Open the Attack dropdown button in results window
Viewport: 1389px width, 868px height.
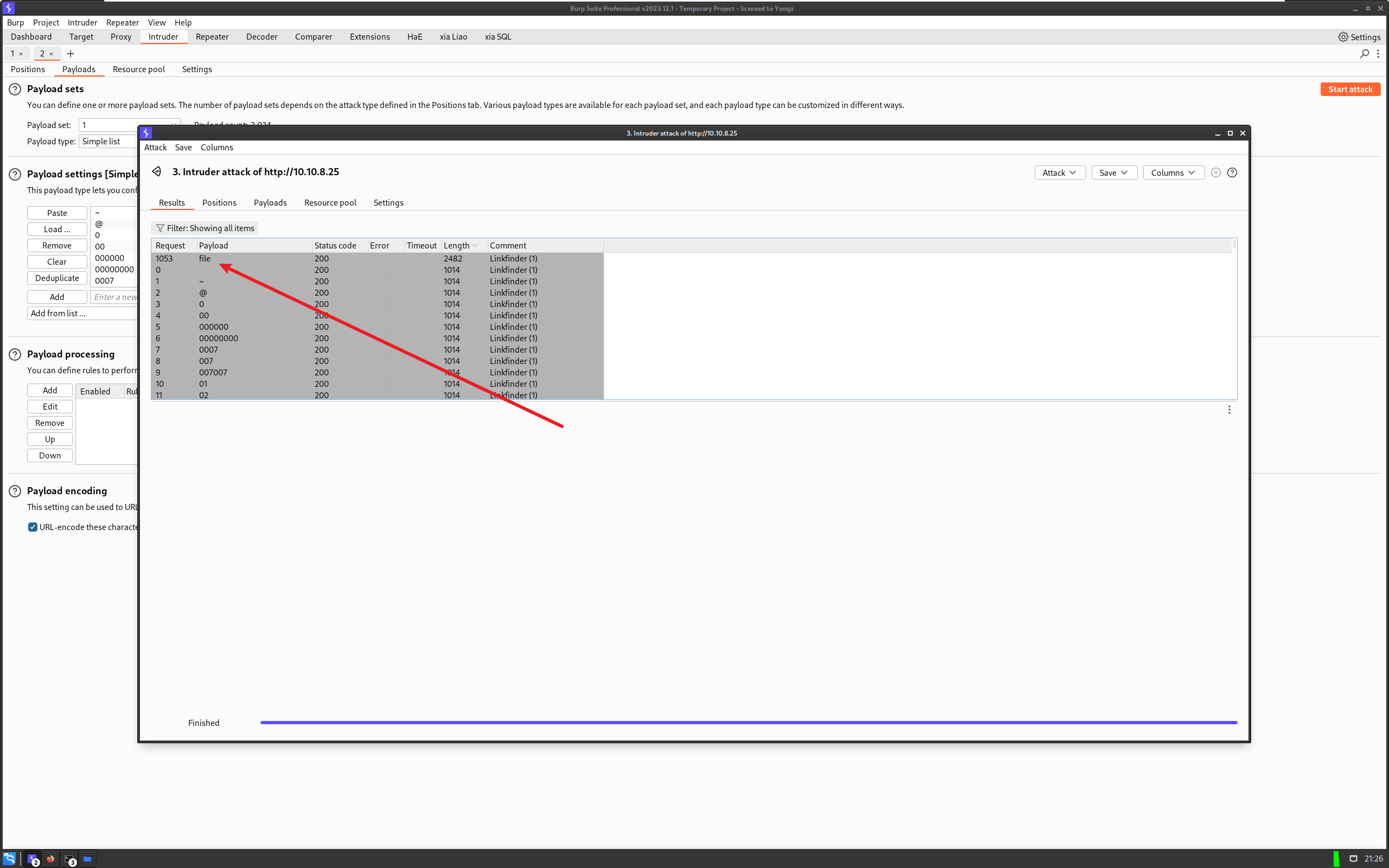(1060, 173)
